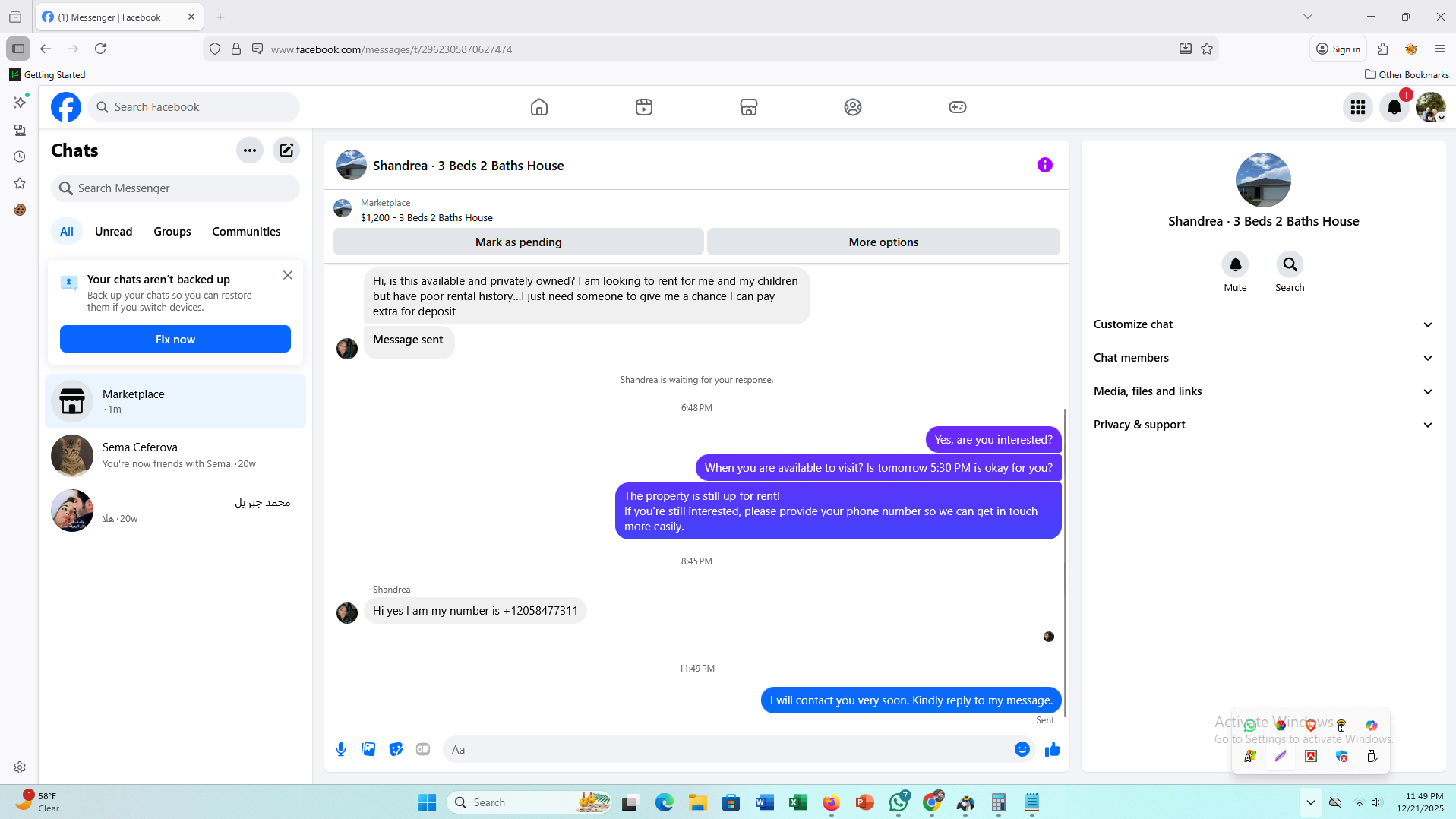Attach a photo or file
The width and height of the screenshot is (1456, 819).
pyautogui.click(x=368, y=750)
